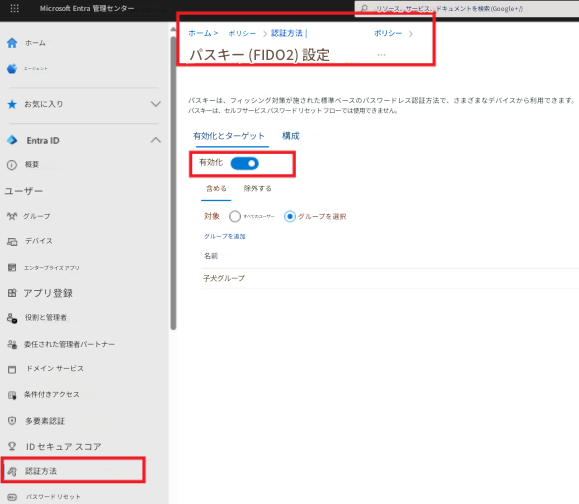Image resolution: width=579 pixels, height=504 pixels.
Task: Click the 名前 column header
Action: click(211, 256)
